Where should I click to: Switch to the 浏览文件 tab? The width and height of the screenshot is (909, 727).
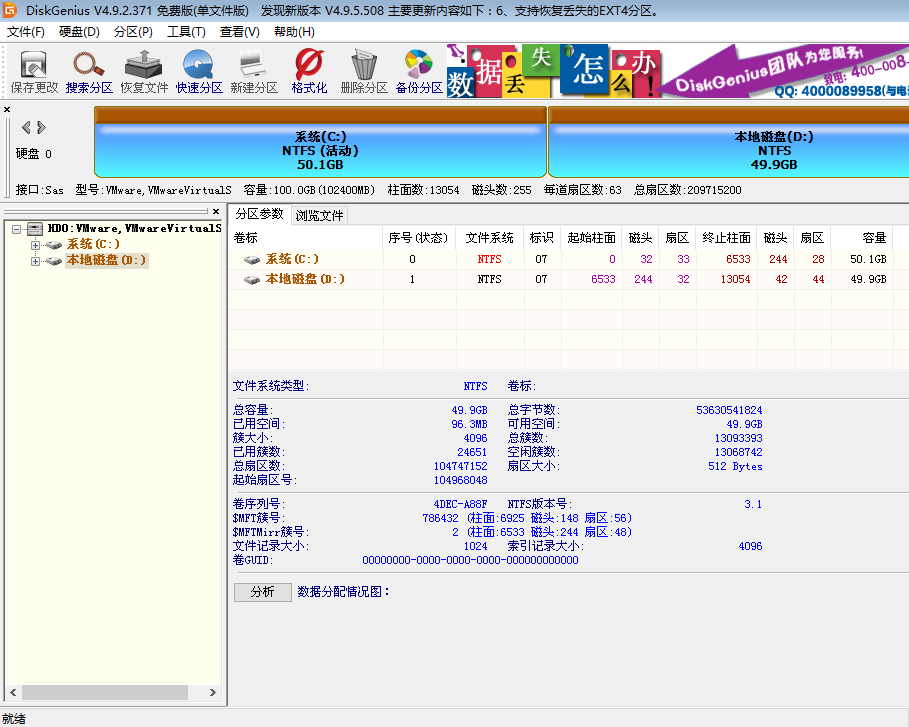click(319, 215)
